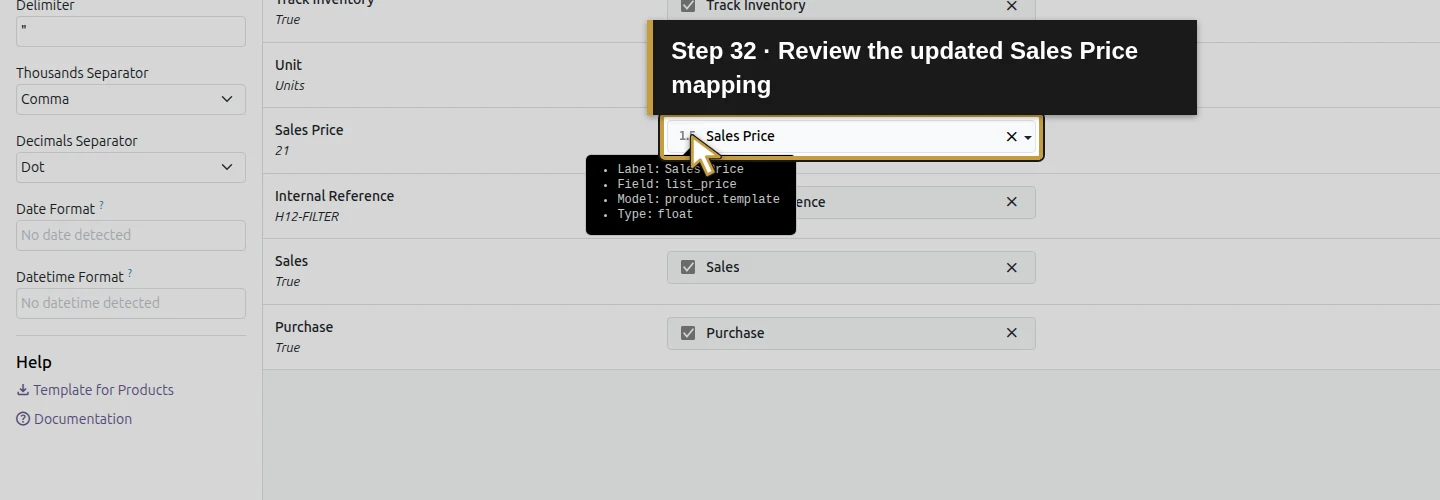Viewport: 1440px width, 500px height.
Task: Click the Thousands Separator label
Action: coord(82,73)
